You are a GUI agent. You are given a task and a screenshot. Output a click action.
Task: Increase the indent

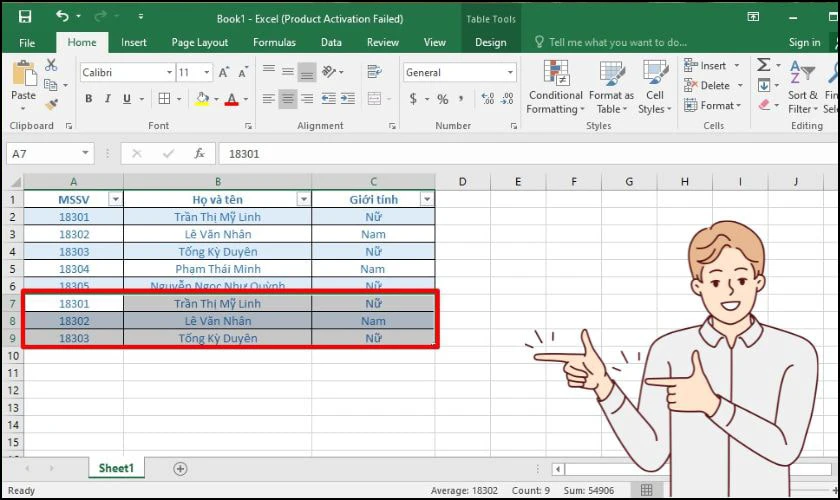click(x=348, y=99)
